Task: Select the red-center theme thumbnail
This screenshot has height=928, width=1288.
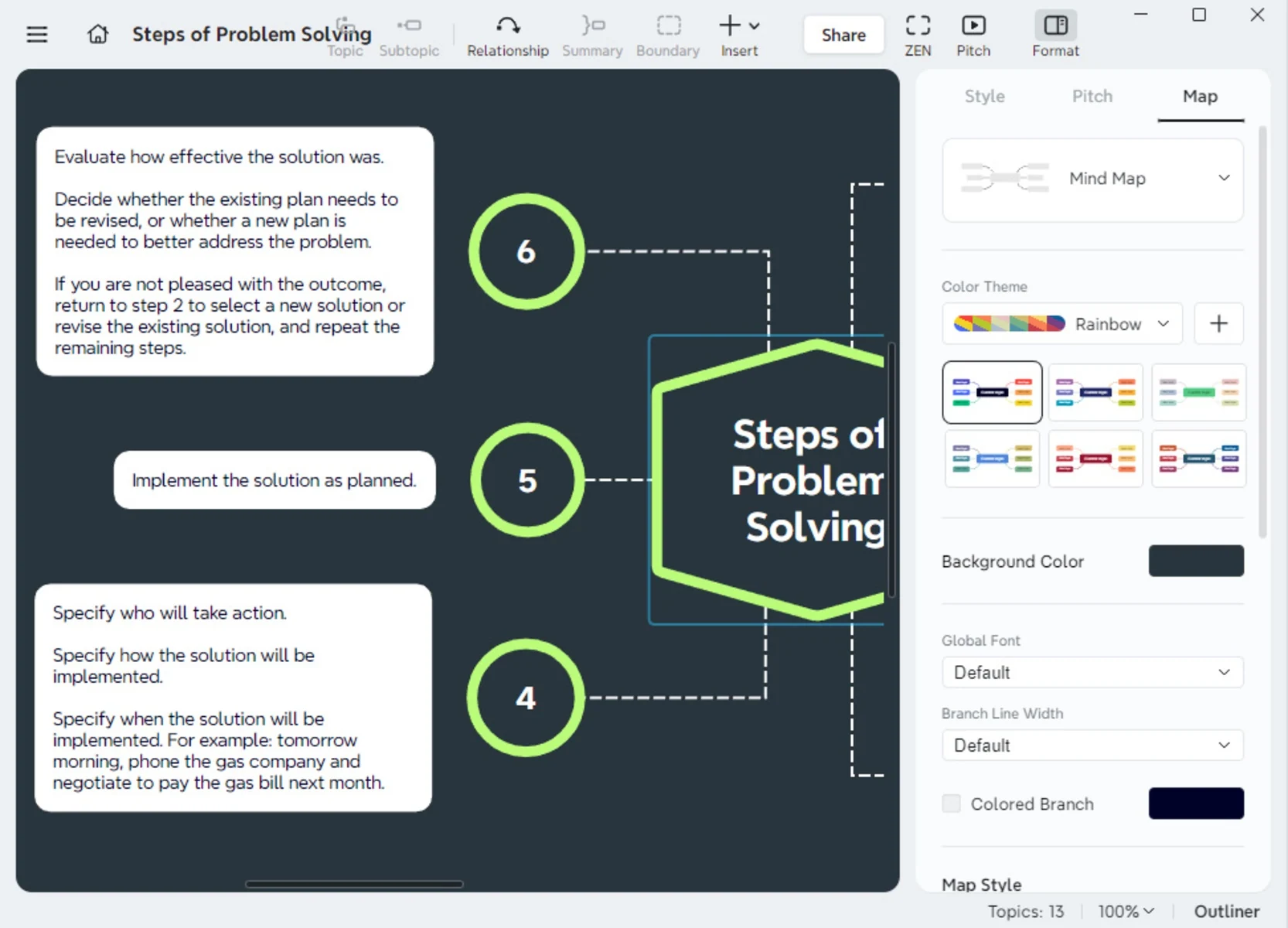Action: pos(1095,459)
